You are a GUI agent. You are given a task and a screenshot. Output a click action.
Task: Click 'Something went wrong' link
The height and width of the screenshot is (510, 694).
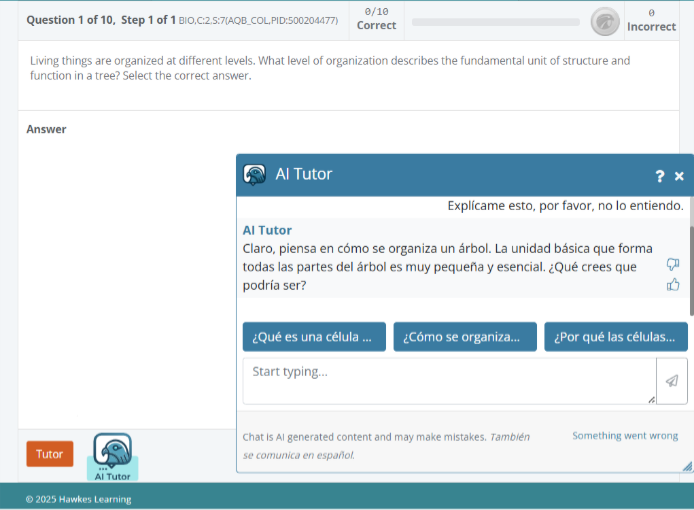point(625,436)
